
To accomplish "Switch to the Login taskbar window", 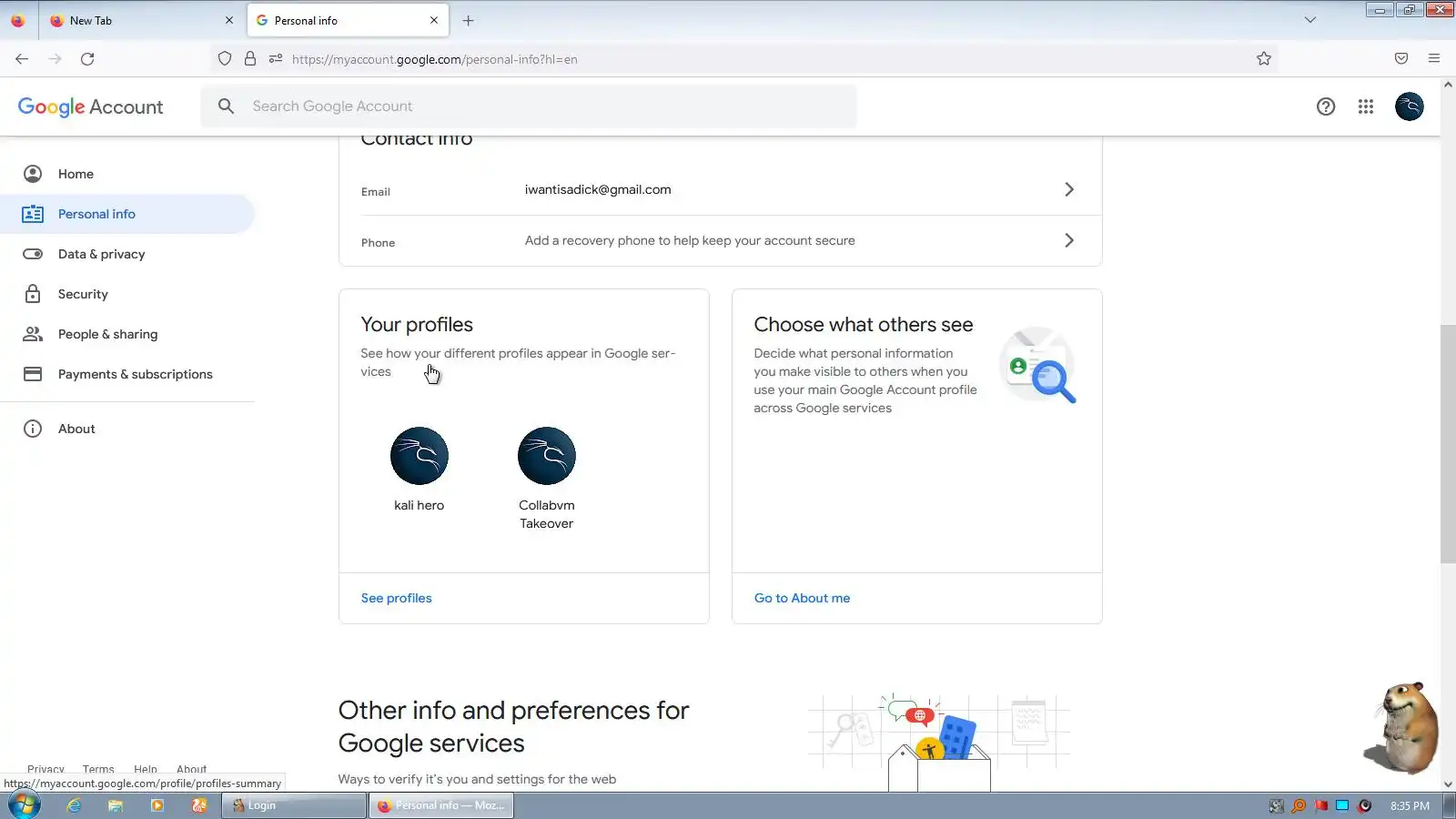I will click(x=294, y=805).
